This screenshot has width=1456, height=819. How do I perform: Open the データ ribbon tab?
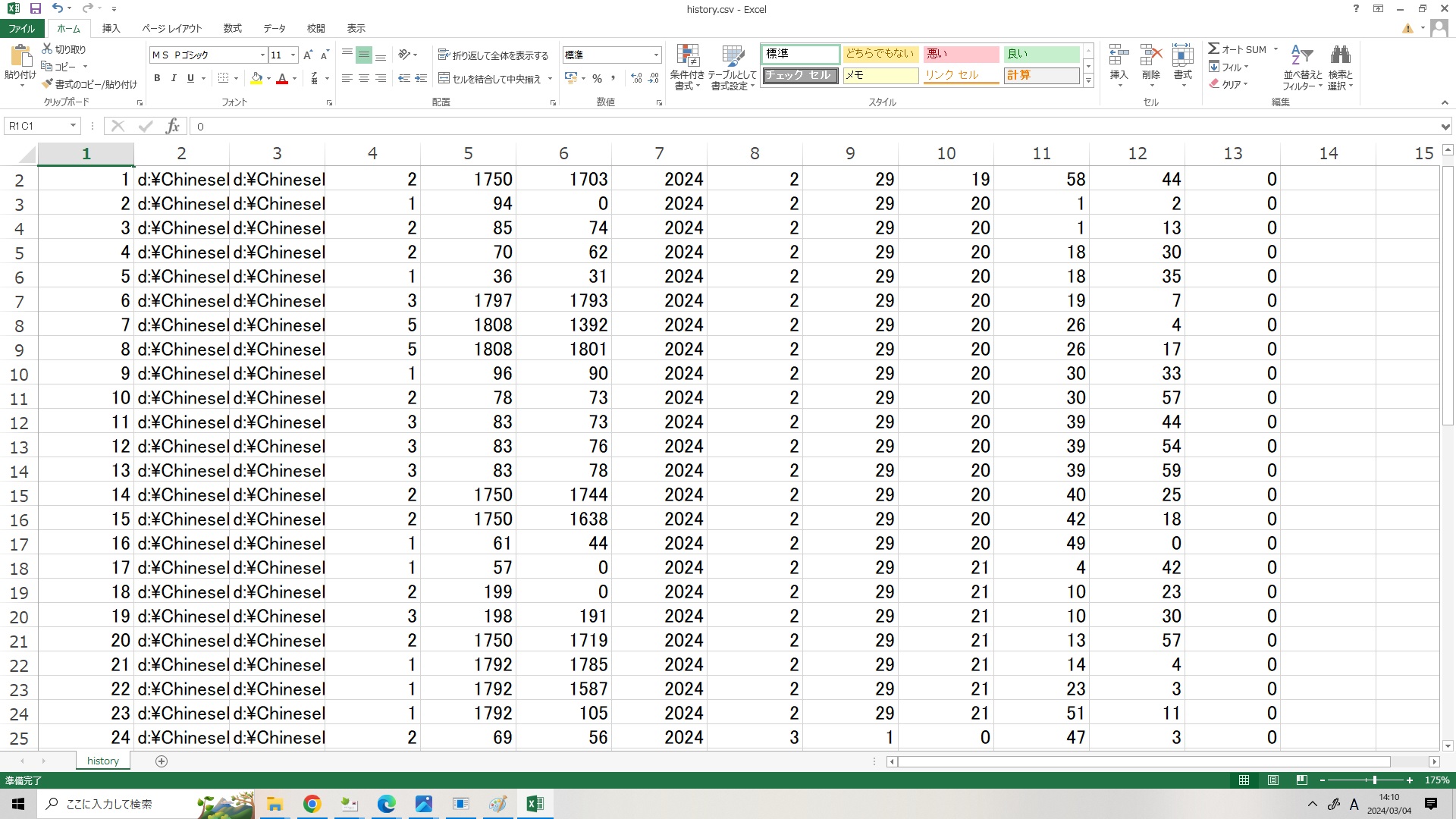(x=274, y=28)
